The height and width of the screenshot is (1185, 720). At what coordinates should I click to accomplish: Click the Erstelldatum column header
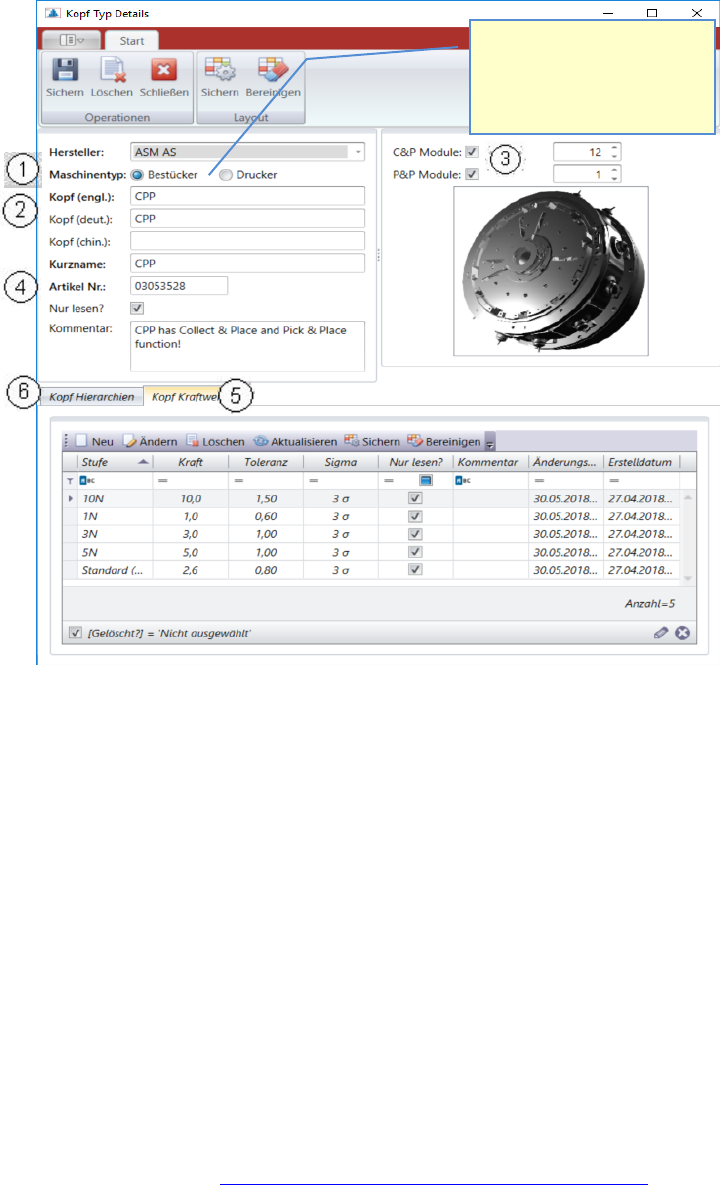pyautogui.click(x=641, y=462)
